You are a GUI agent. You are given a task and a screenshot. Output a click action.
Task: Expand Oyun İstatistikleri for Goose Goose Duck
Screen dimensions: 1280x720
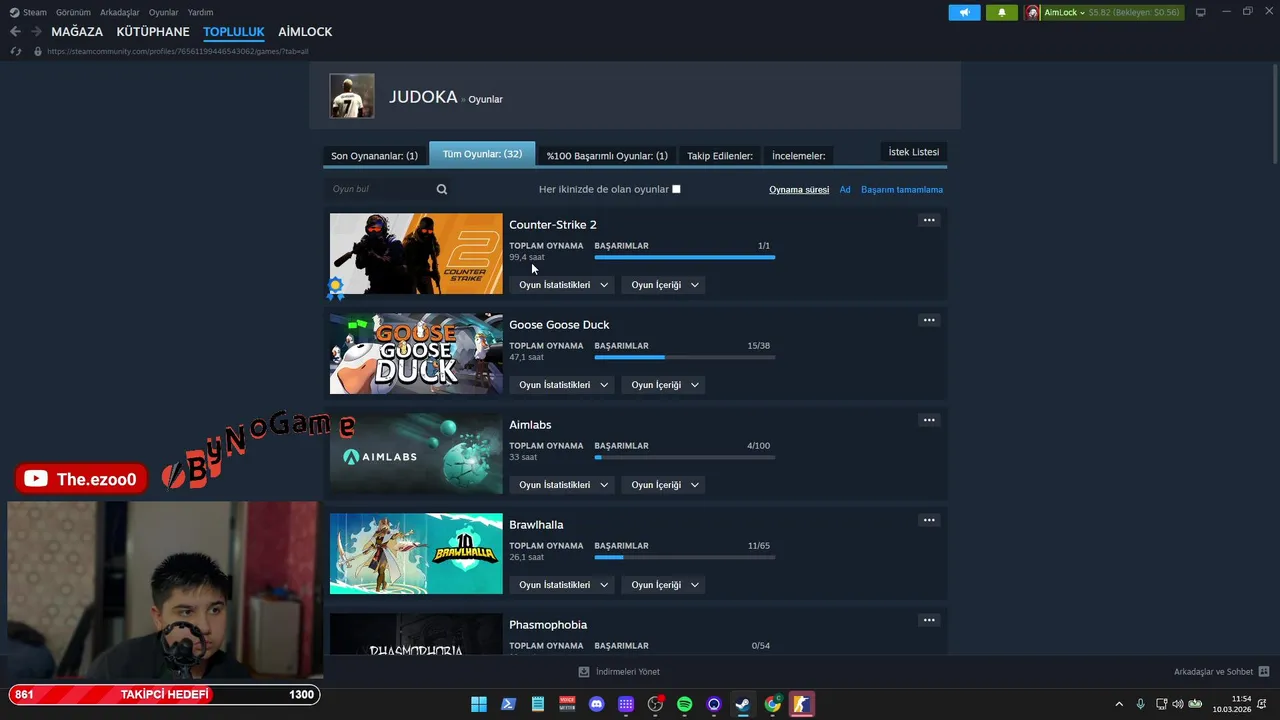[563, 385]
